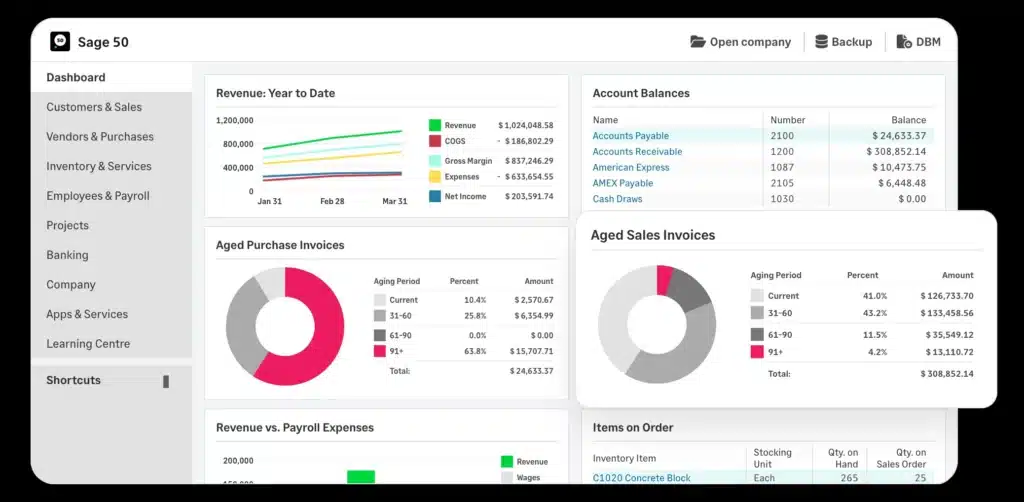1024x502 pixels.
Task: Click the green Revenue legend swatch
Action: coord(435,125)
